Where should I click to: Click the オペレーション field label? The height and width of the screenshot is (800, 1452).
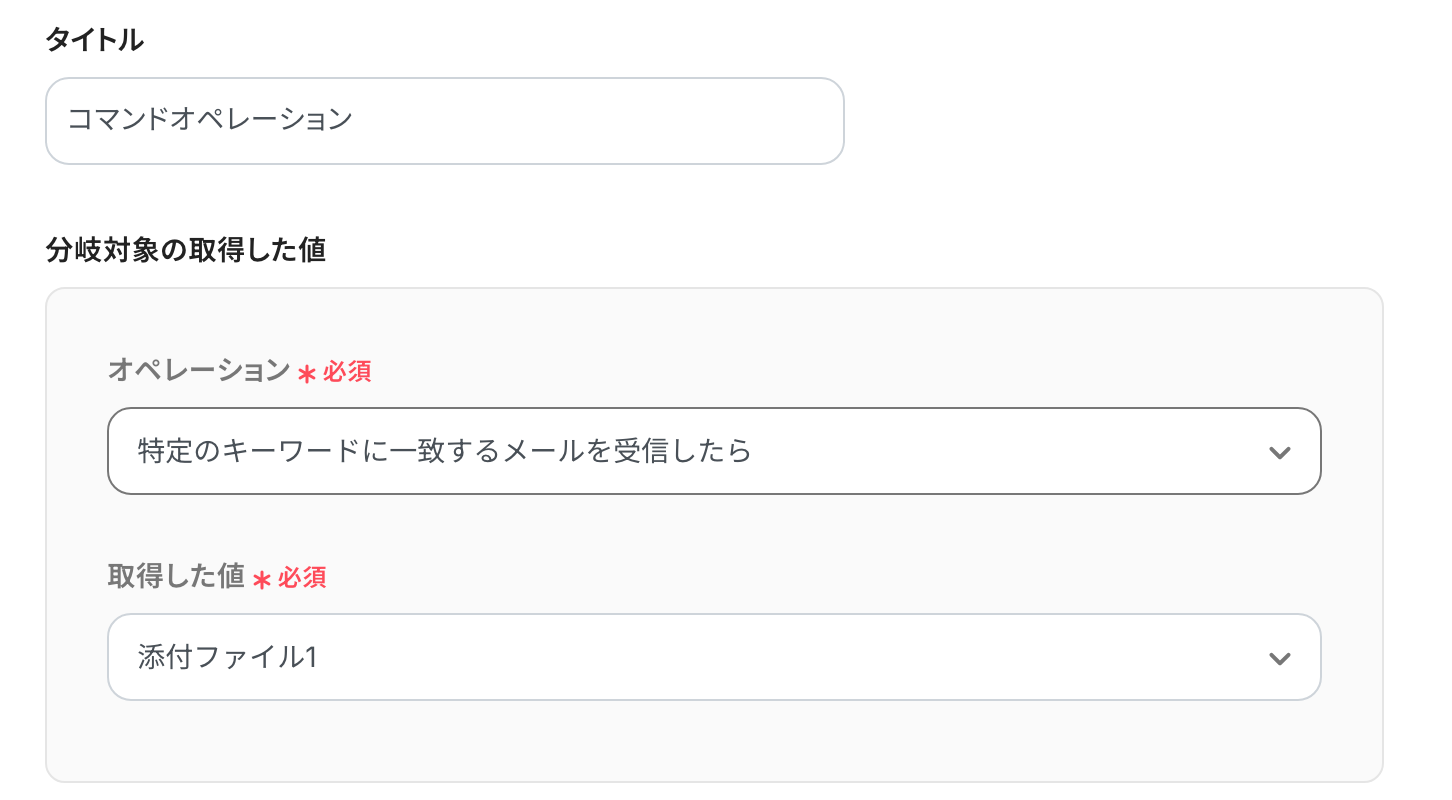[198, 371]
